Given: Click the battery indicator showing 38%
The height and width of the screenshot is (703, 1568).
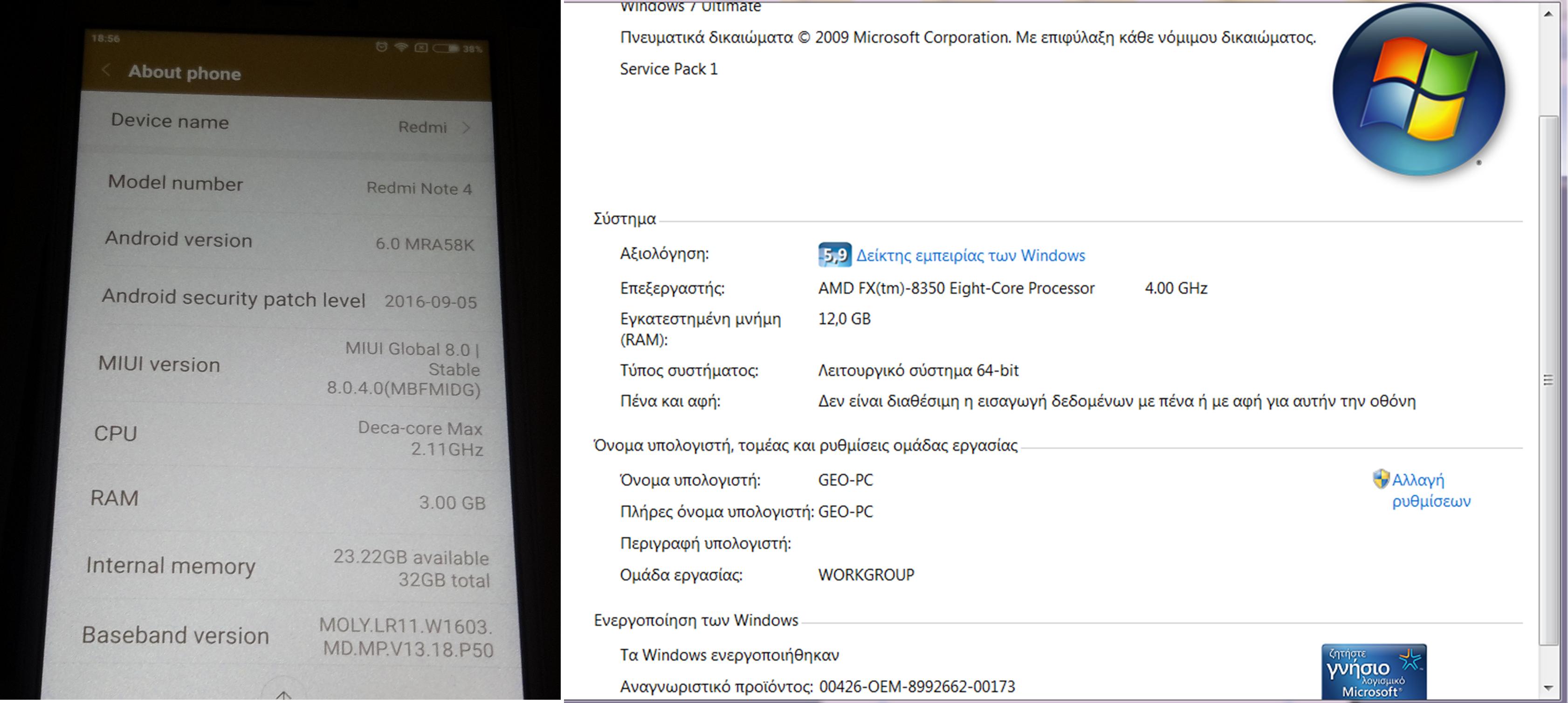Looking at the screenshot, I should pos(446,48).
